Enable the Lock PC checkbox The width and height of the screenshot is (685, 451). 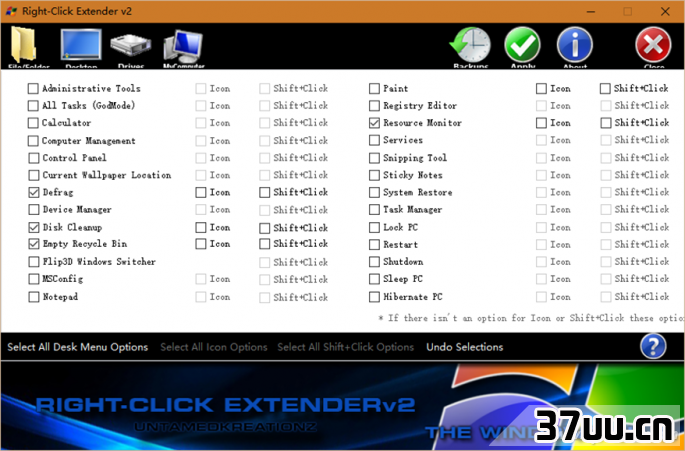tap(374, 227)
